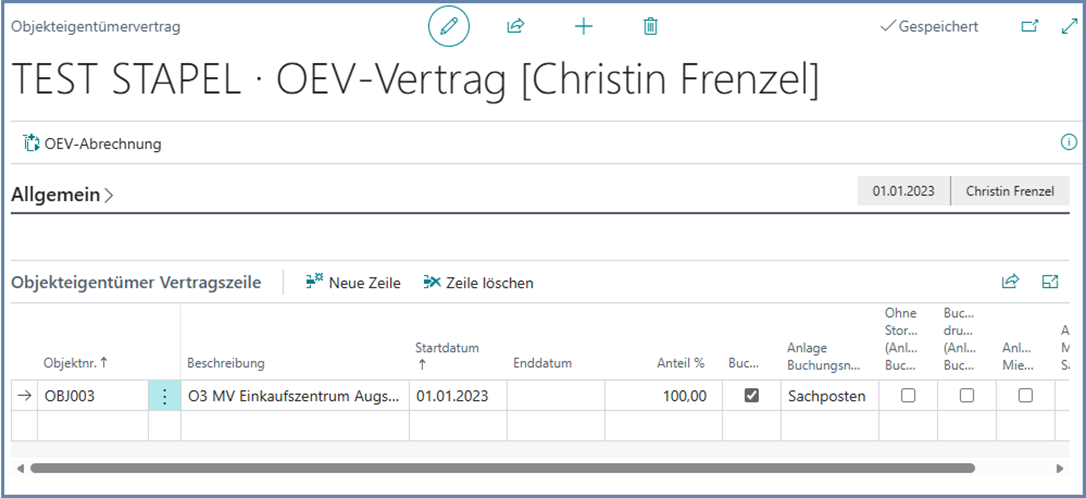Open the OEV-Abrechnung action
Viewport: 1086px width, 498px height.
pos(92,144)
